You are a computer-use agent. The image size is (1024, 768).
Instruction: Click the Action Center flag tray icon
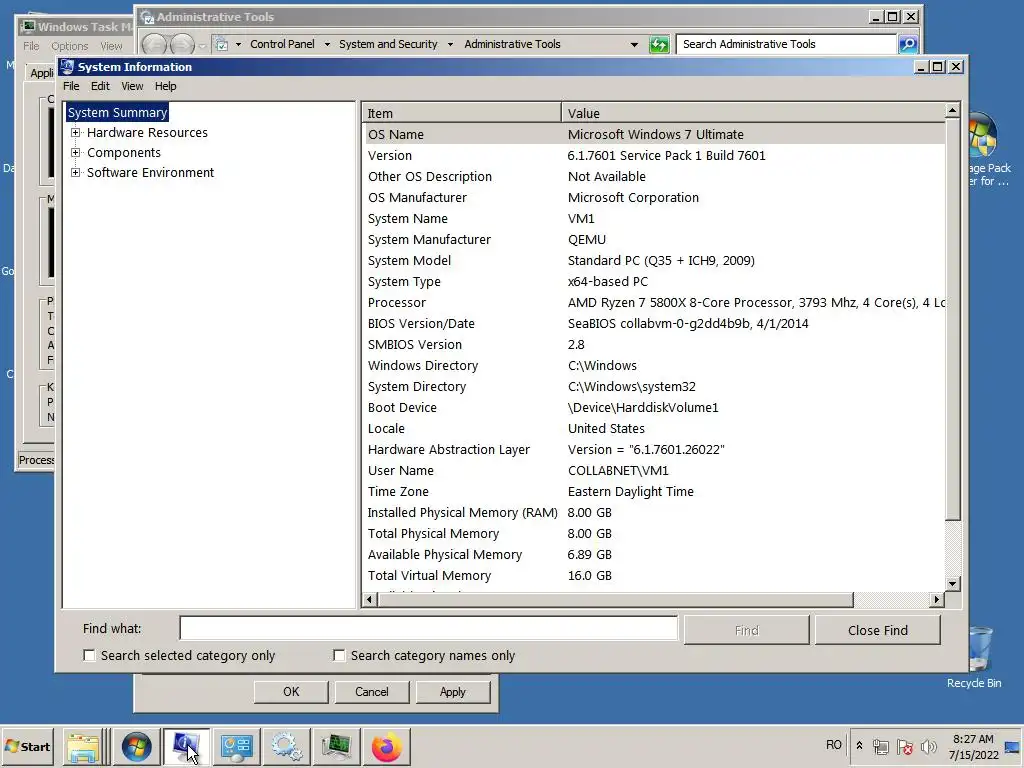coord(904,746)
